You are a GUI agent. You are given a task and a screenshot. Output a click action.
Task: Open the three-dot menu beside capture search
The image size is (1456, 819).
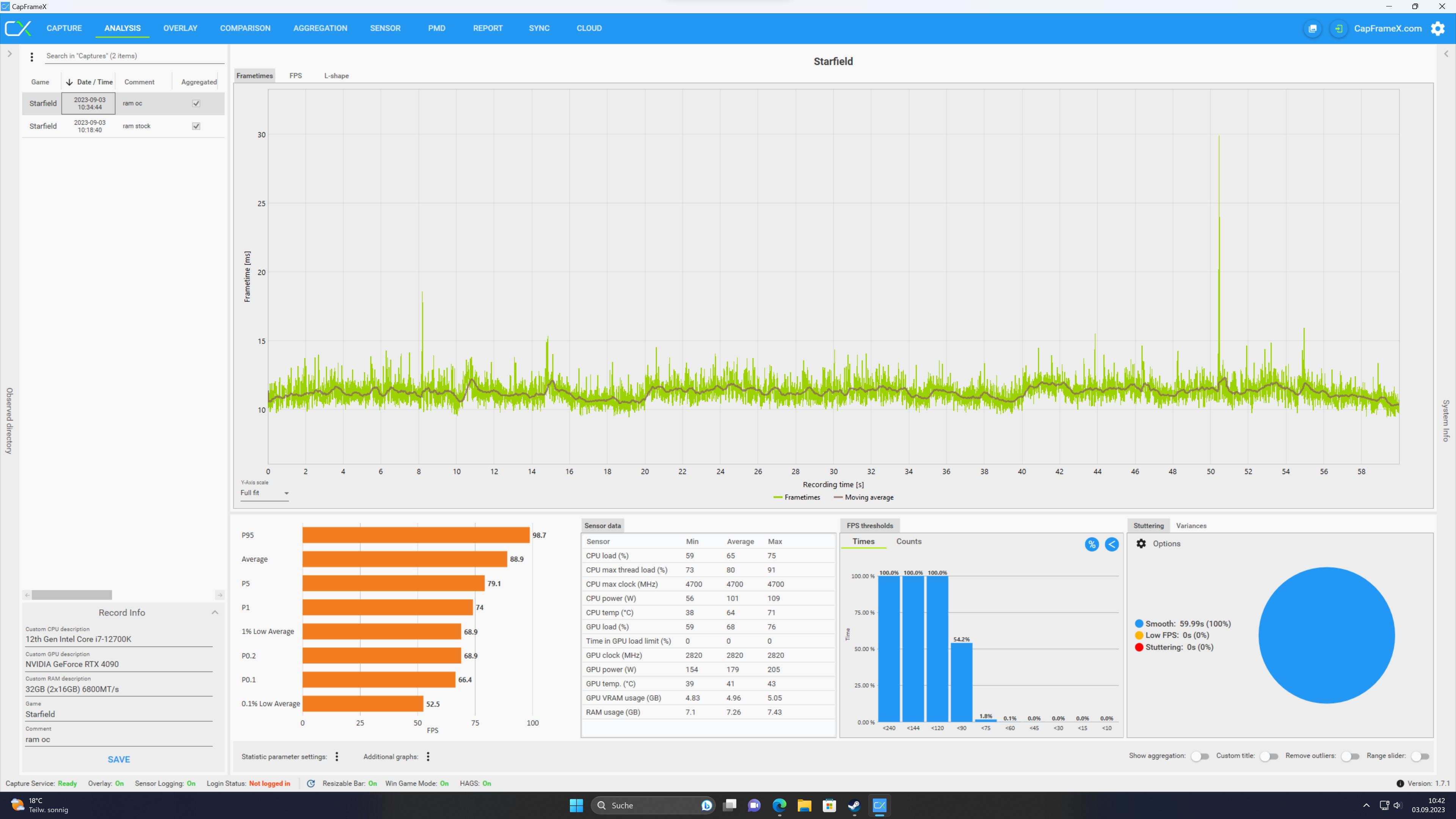pos(31,56)
